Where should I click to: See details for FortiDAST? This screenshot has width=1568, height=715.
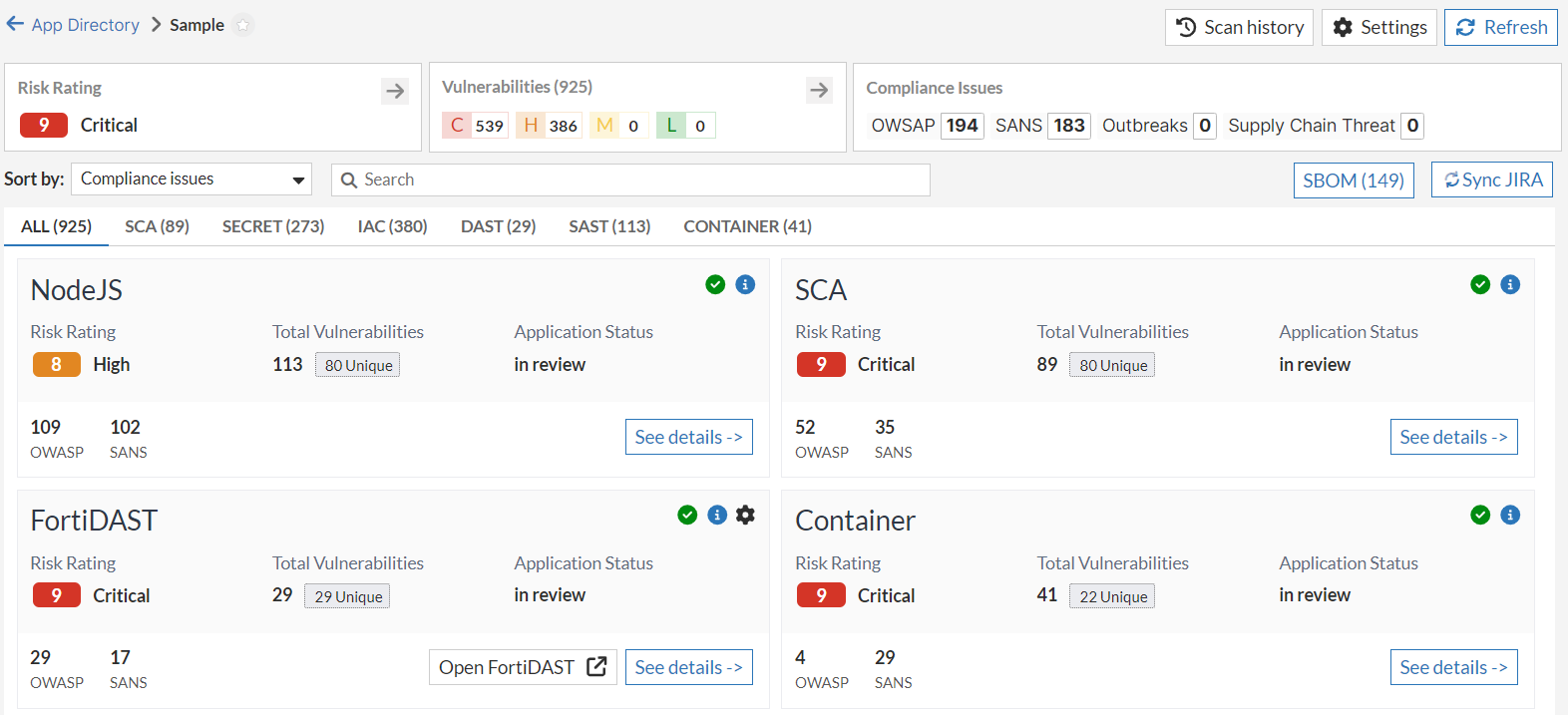[689, 667]
